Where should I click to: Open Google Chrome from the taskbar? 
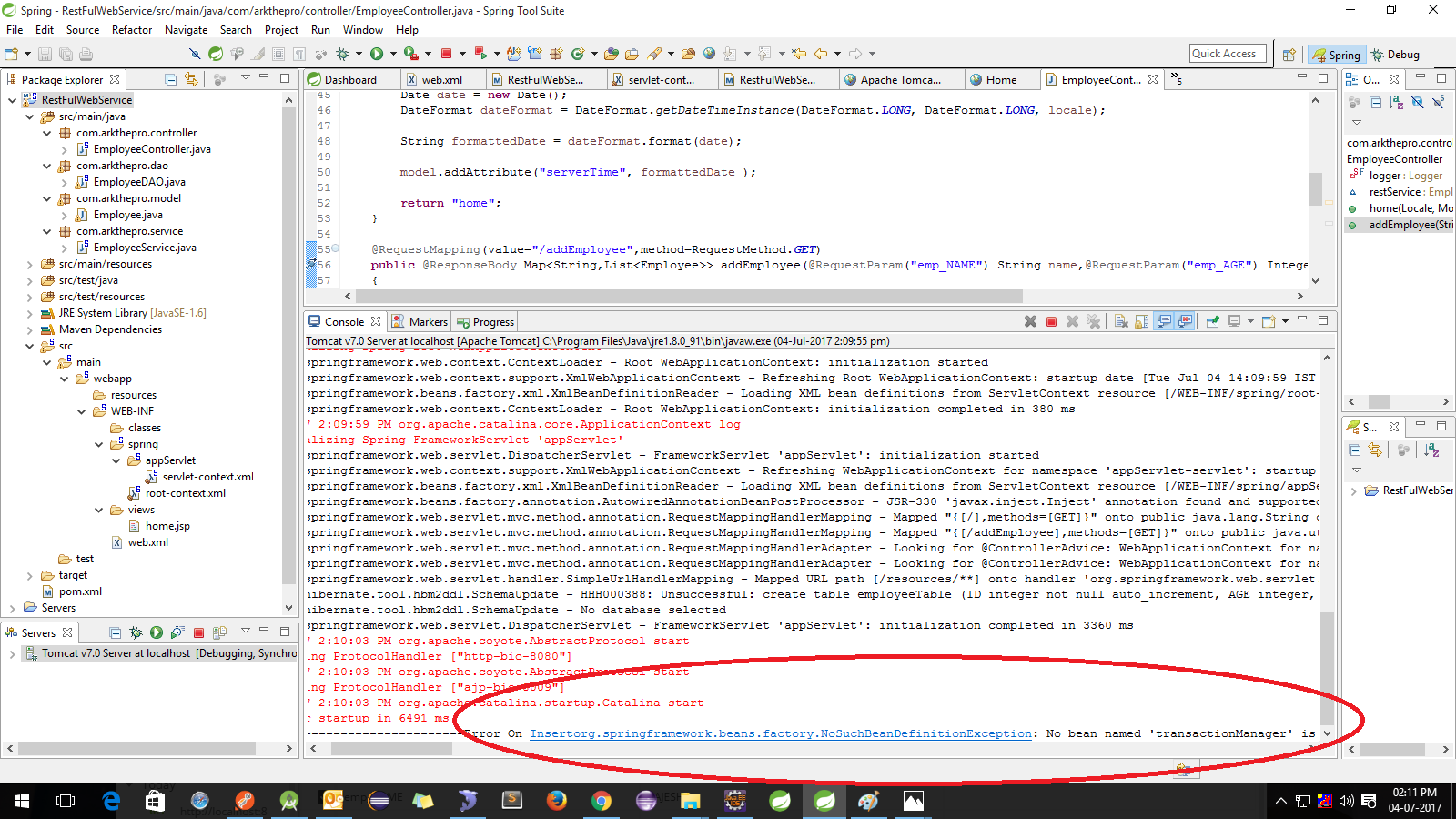(602, 802)
